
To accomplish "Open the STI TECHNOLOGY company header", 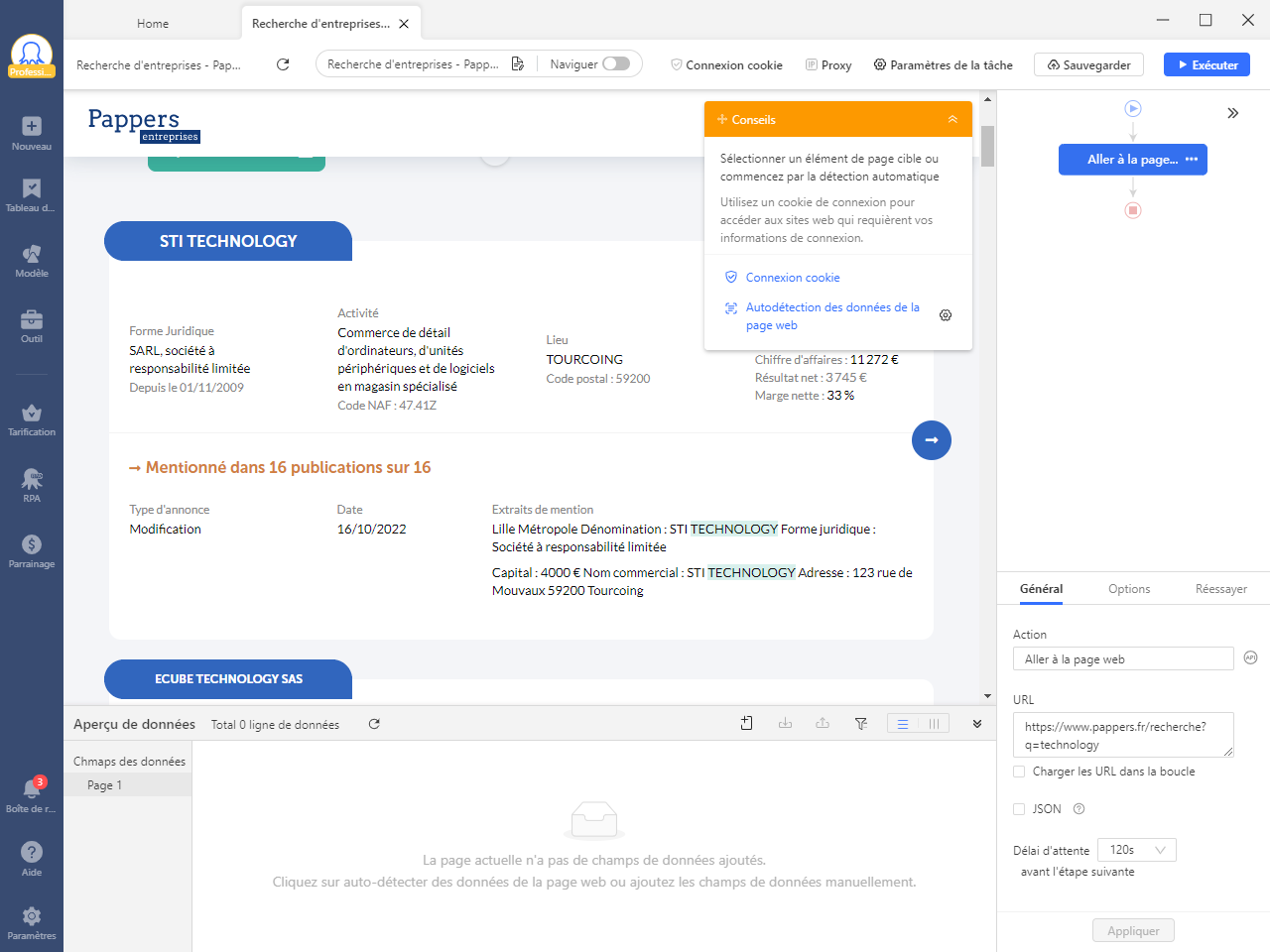I will tap(228, 241).
